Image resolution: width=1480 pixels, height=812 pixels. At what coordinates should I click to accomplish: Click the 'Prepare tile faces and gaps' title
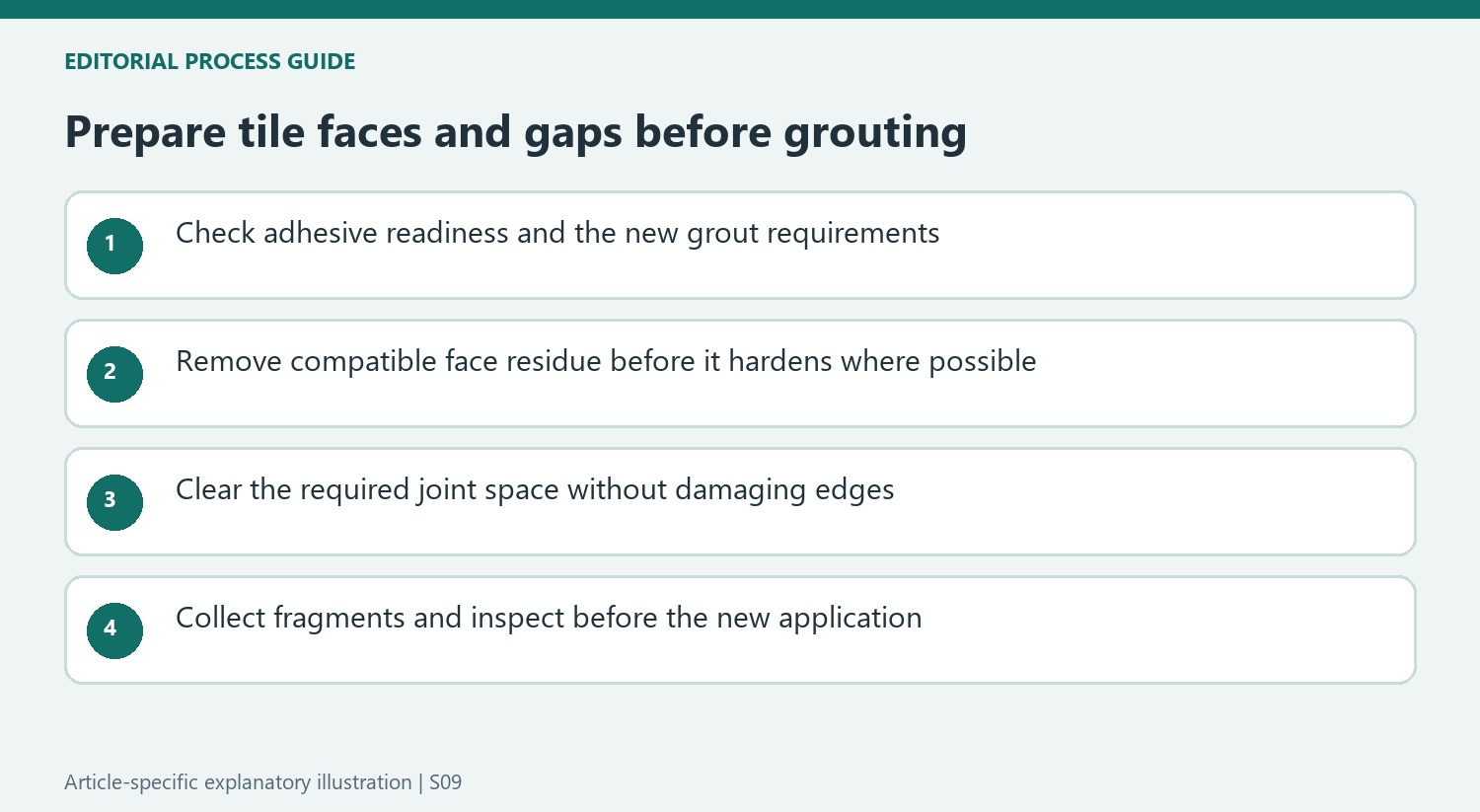pyautogui.click(x=515, y=133)
